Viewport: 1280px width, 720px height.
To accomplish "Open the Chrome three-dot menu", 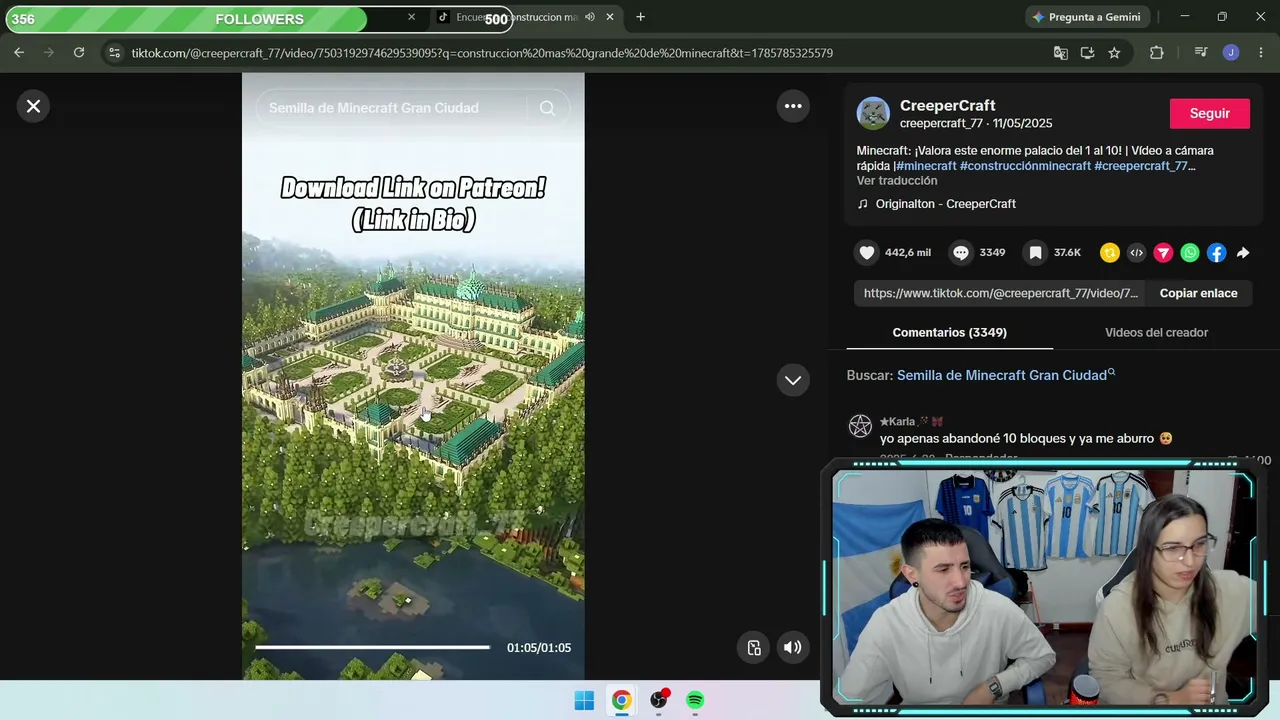I will tap(1260, 53).
